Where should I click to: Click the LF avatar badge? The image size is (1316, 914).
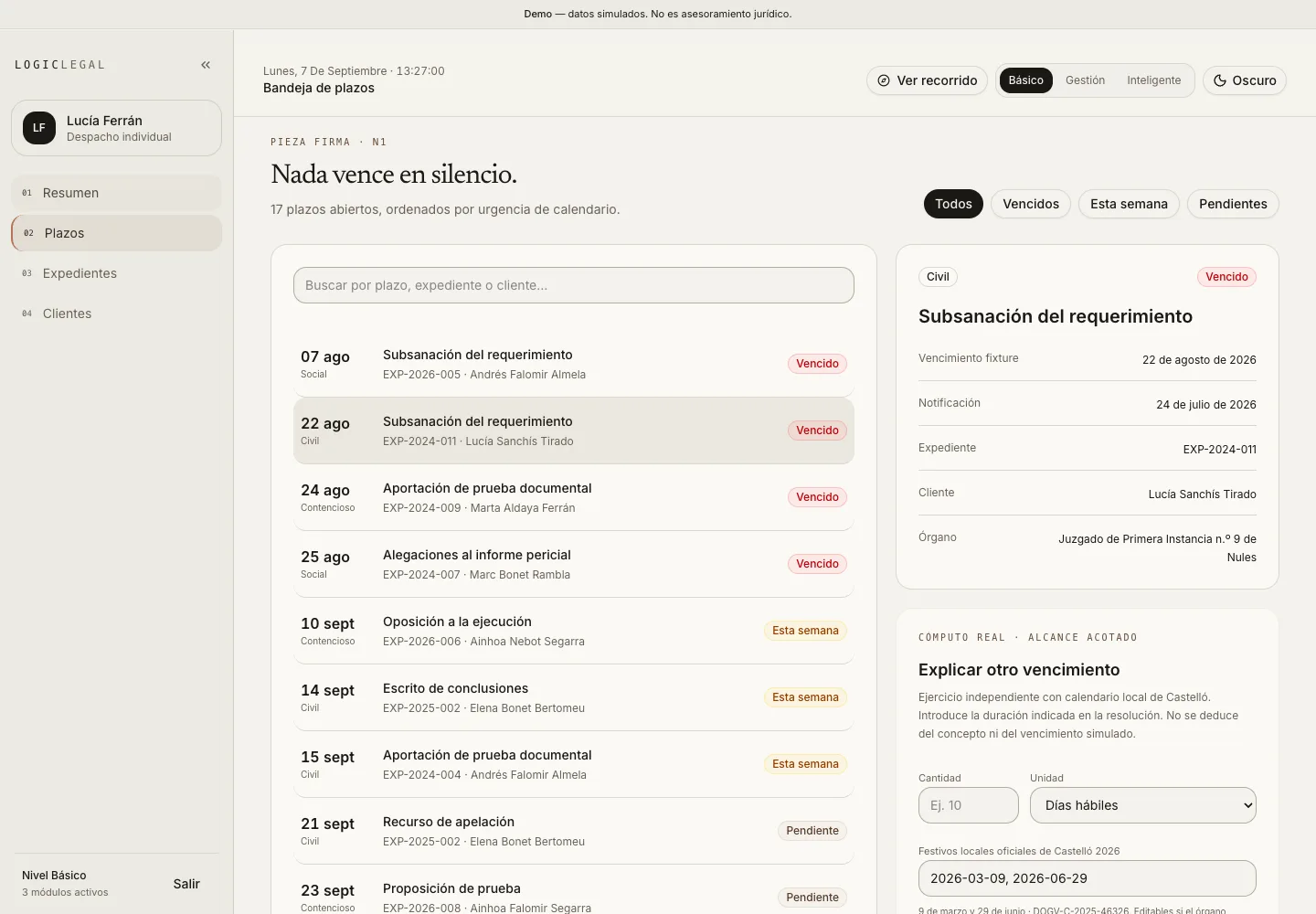pos(39,128)
